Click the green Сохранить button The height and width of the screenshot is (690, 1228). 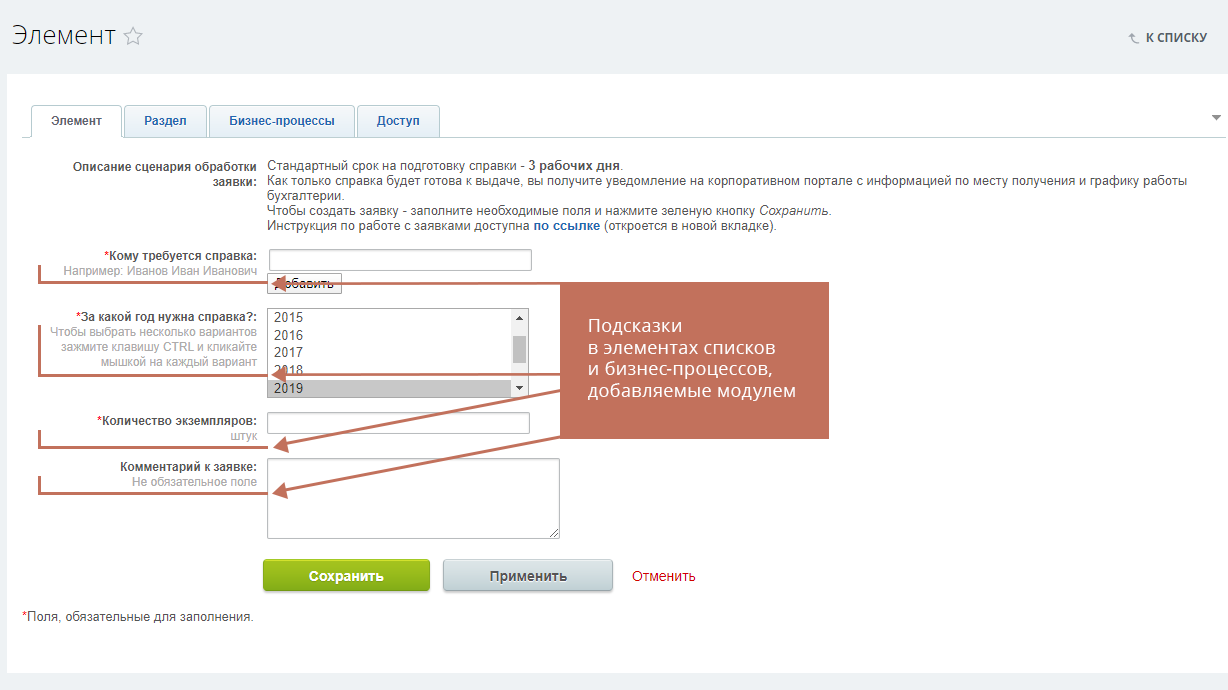(x=346, y=576)
